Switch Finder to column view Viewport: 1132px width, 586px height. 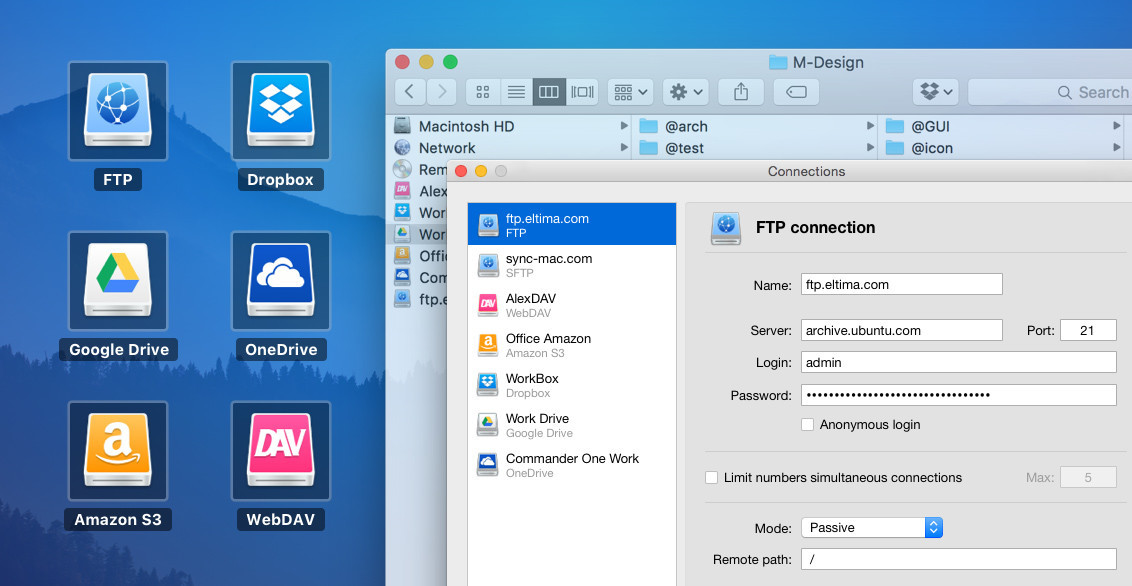point(549,92)
